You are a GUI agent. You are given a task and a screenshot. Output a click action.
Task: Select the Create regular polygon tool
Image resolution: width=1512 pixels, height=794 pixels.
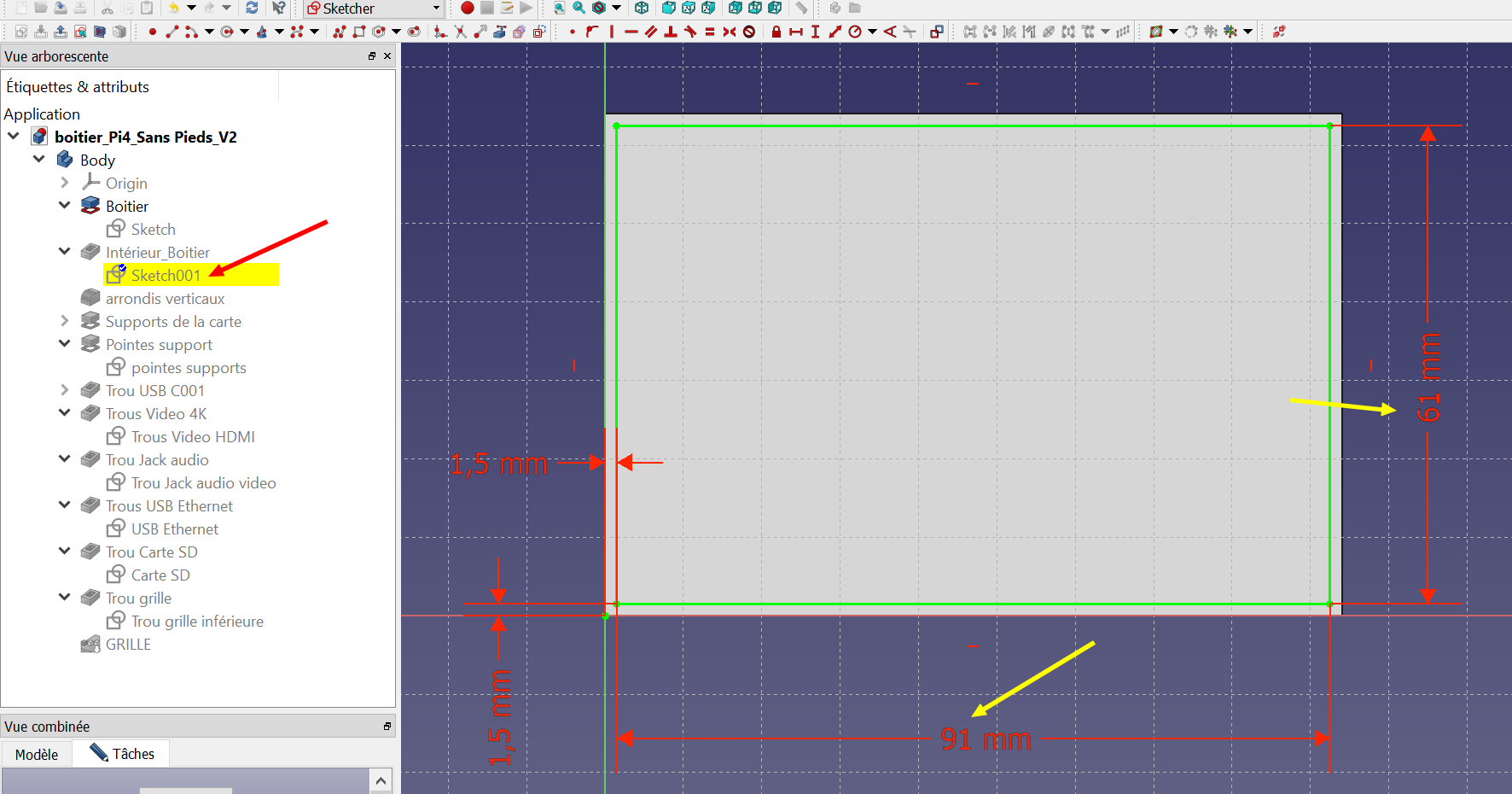point(379,32)
